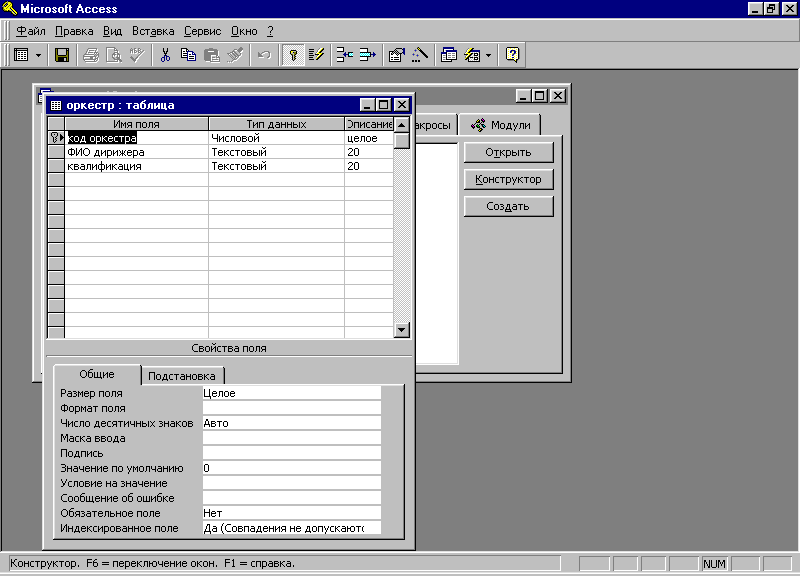Screen dimensions: 800x576
Task: Click the Формат поля input box
Action: click(x=292, y=408)
